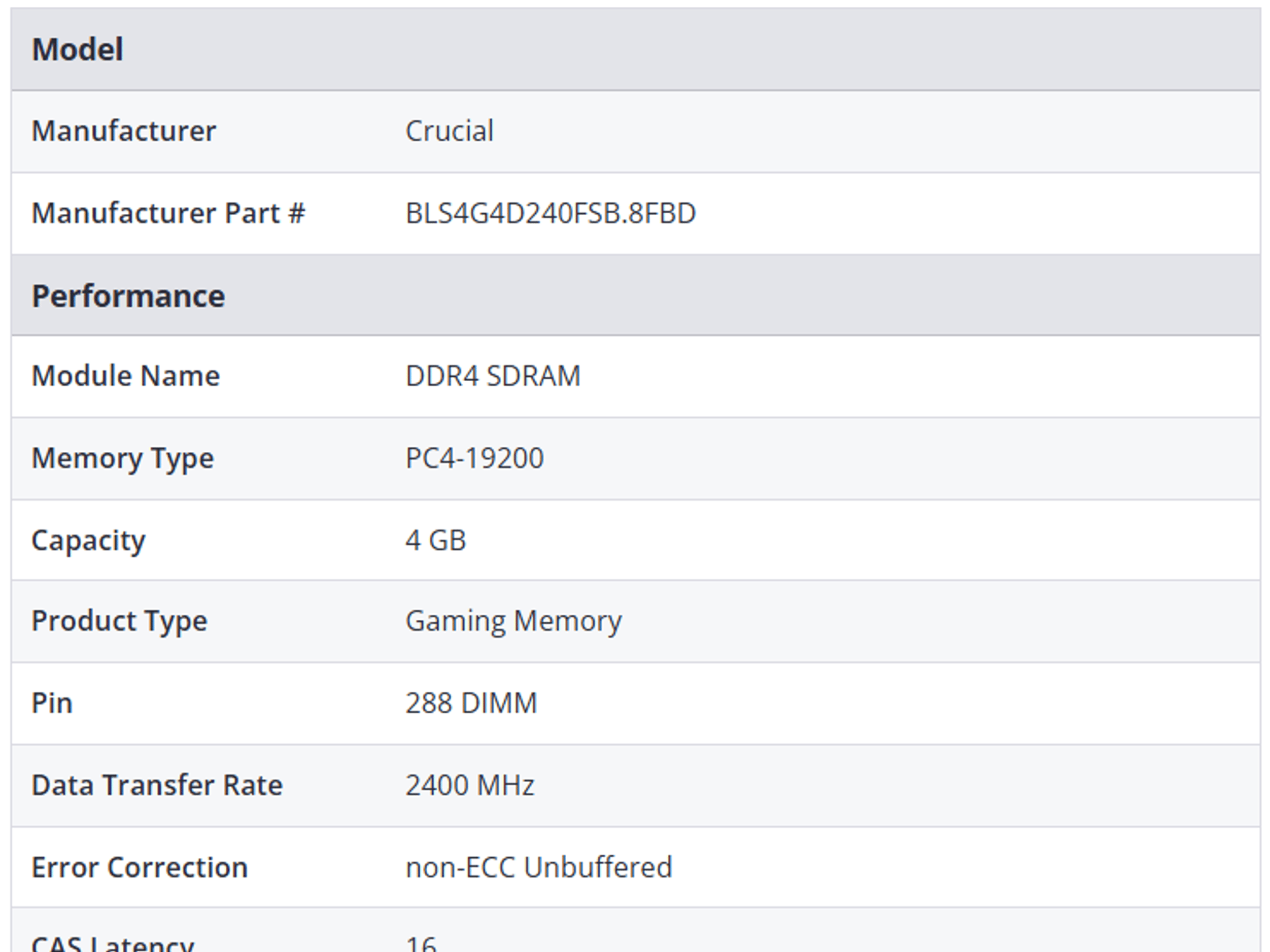Click the Module Name label
Image resolution: width=1270 pixels, height=952 pixels.
126,376
